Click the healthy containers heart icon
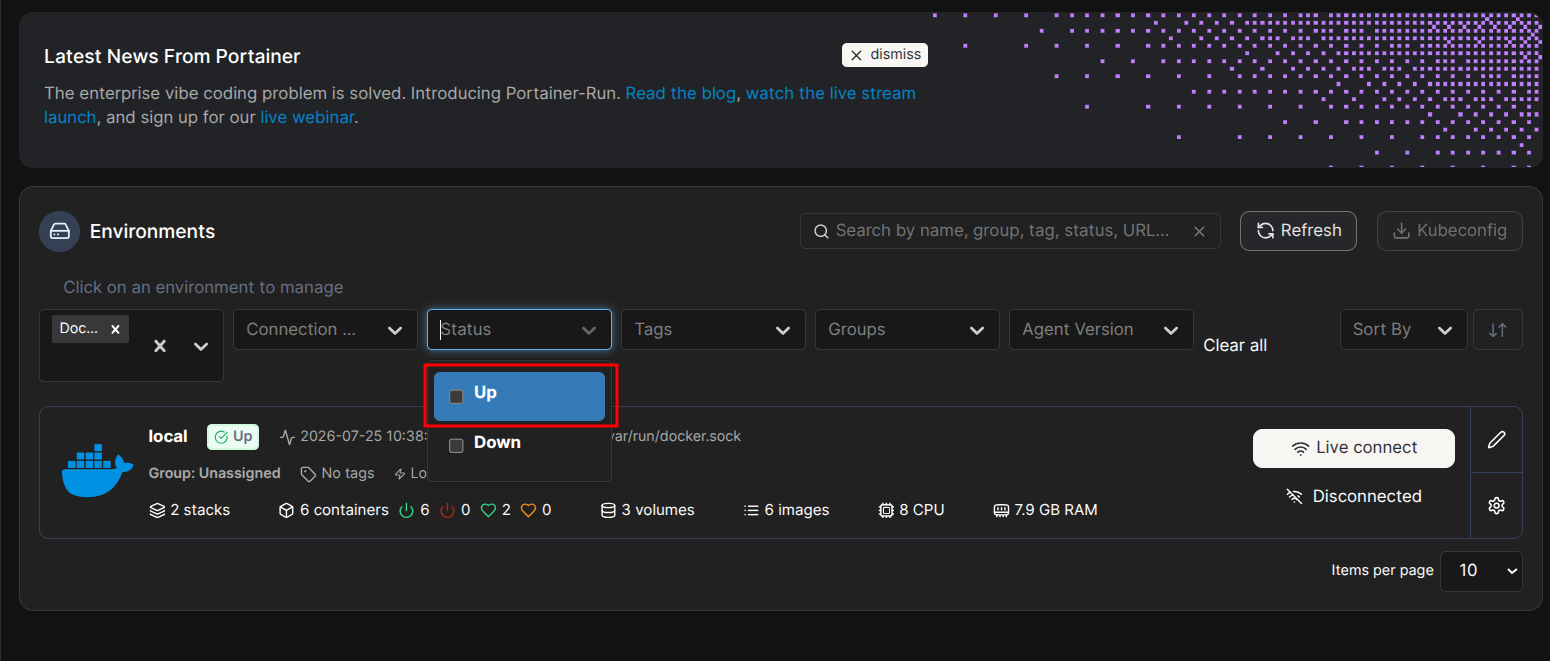 [488, 510]
